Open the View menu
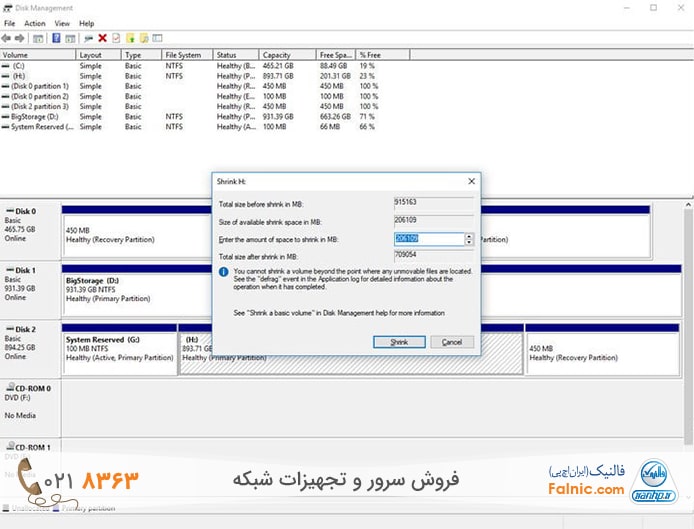Screen dimensions: 694x529 tap(63, 23)
